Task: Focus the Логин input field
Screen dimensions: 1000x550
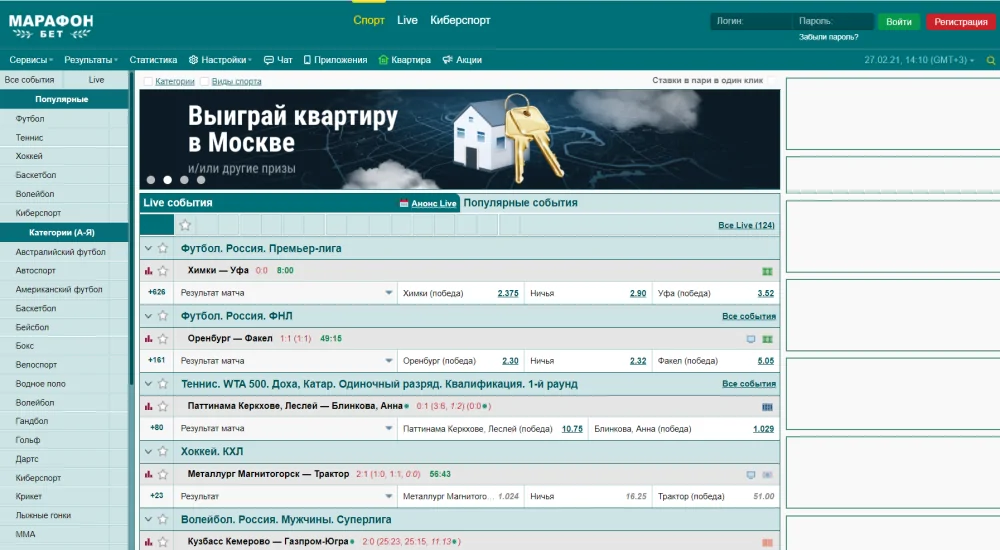Action: point(751,21)
